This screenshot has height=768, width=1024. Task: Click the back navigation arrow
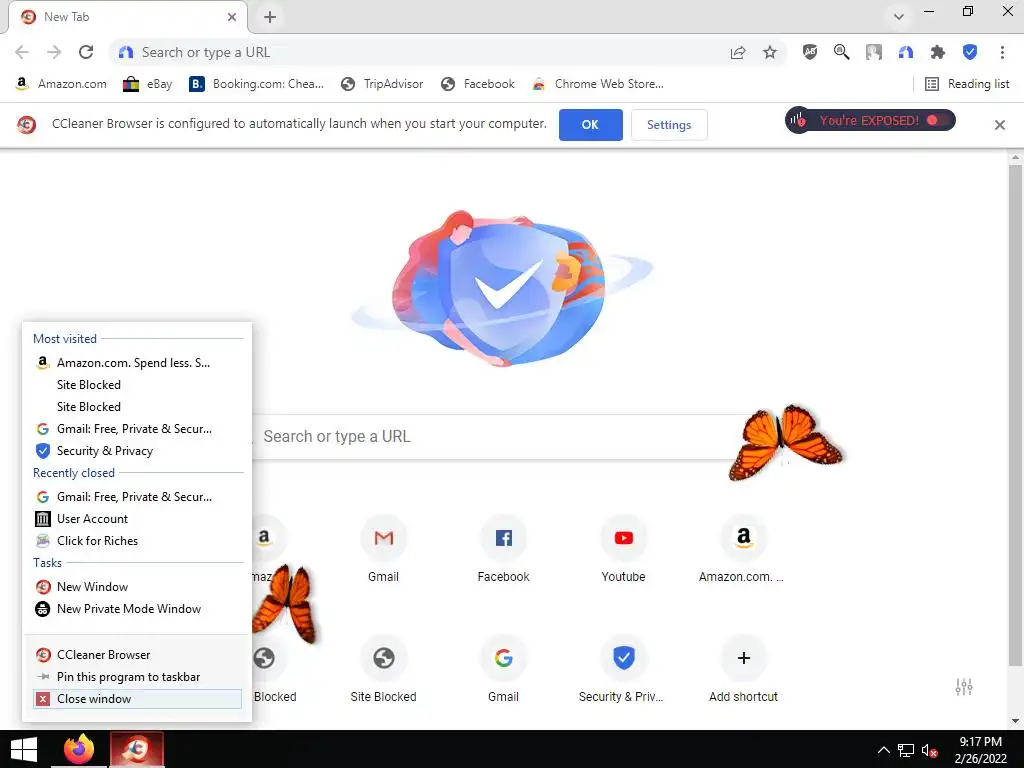pyautogui.click(x=22, y=52)
